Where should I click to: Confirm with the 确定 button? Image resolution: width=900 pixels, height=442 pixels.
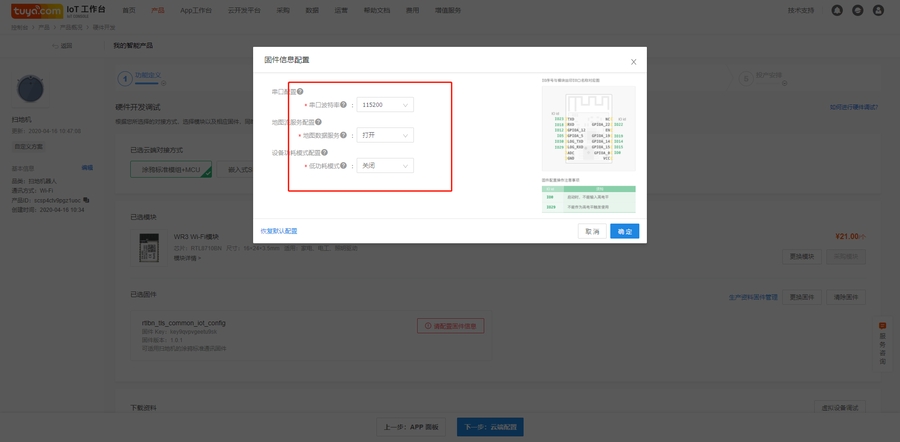coord(624,231)
